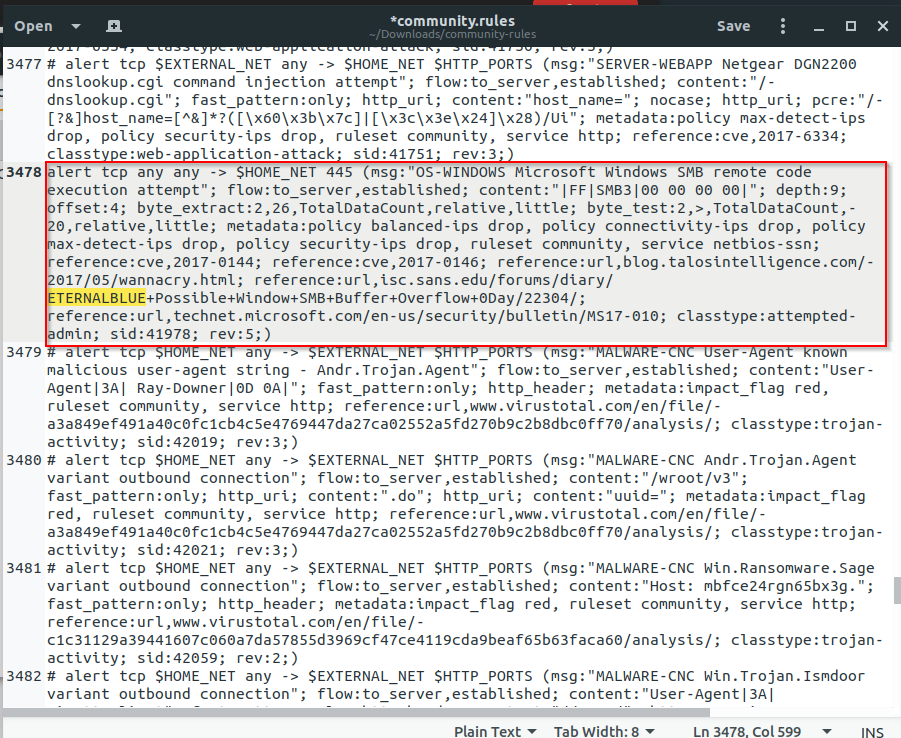Click line number 3477 in gutter
Viewport: 901px width, 738px height.
[24, 64]
